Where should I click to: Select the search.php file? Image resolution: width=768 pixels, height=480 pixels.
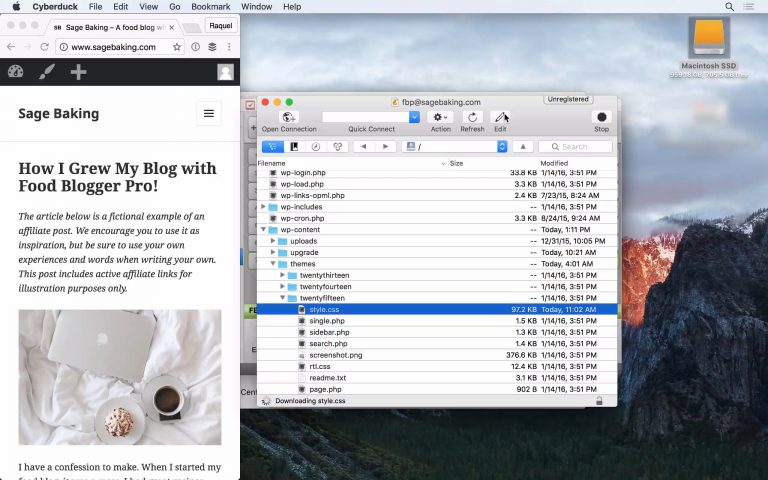(x=328, y=343)
